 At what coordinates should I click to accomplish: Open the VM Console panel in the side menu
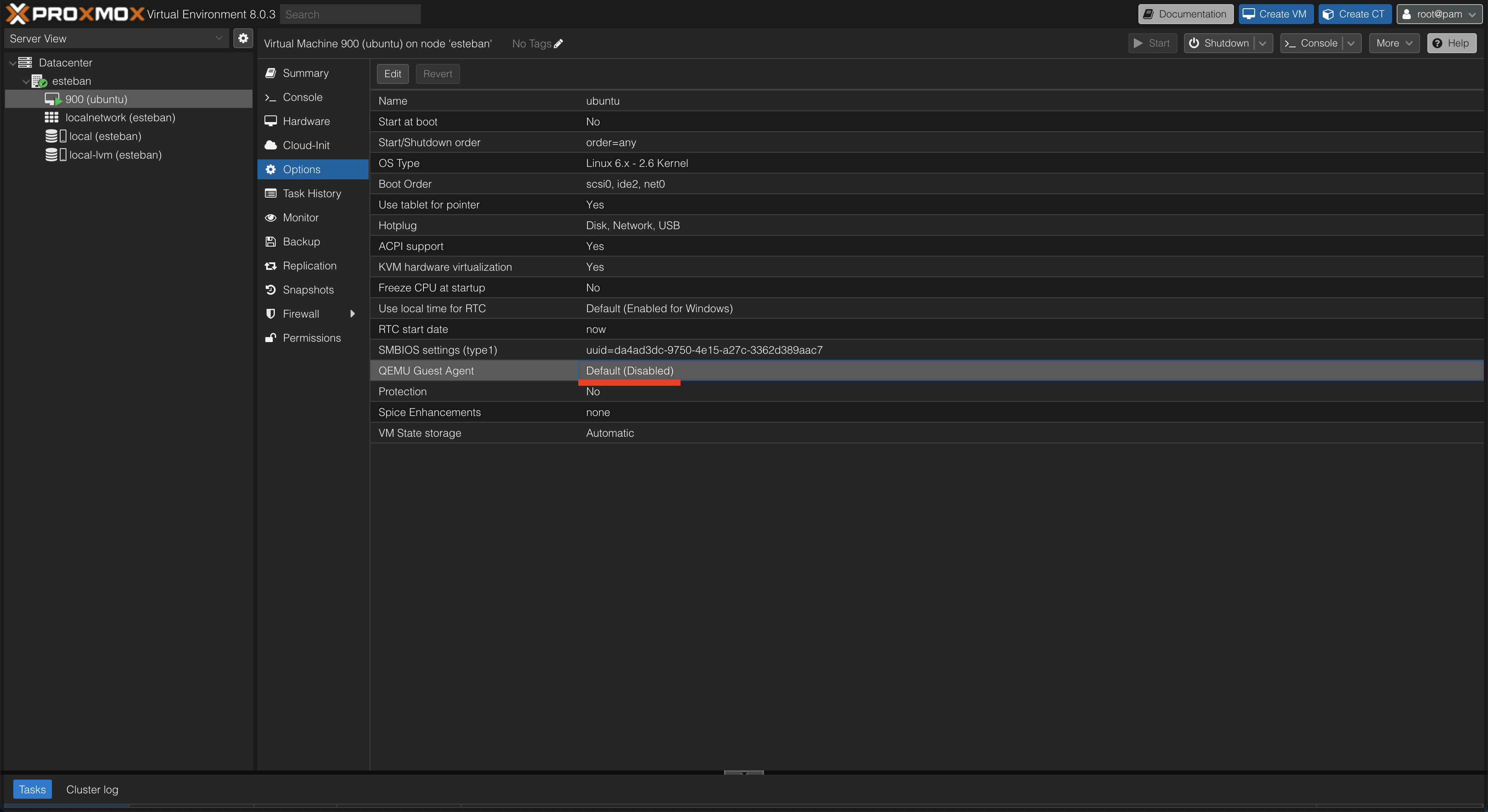pos(313,97)
